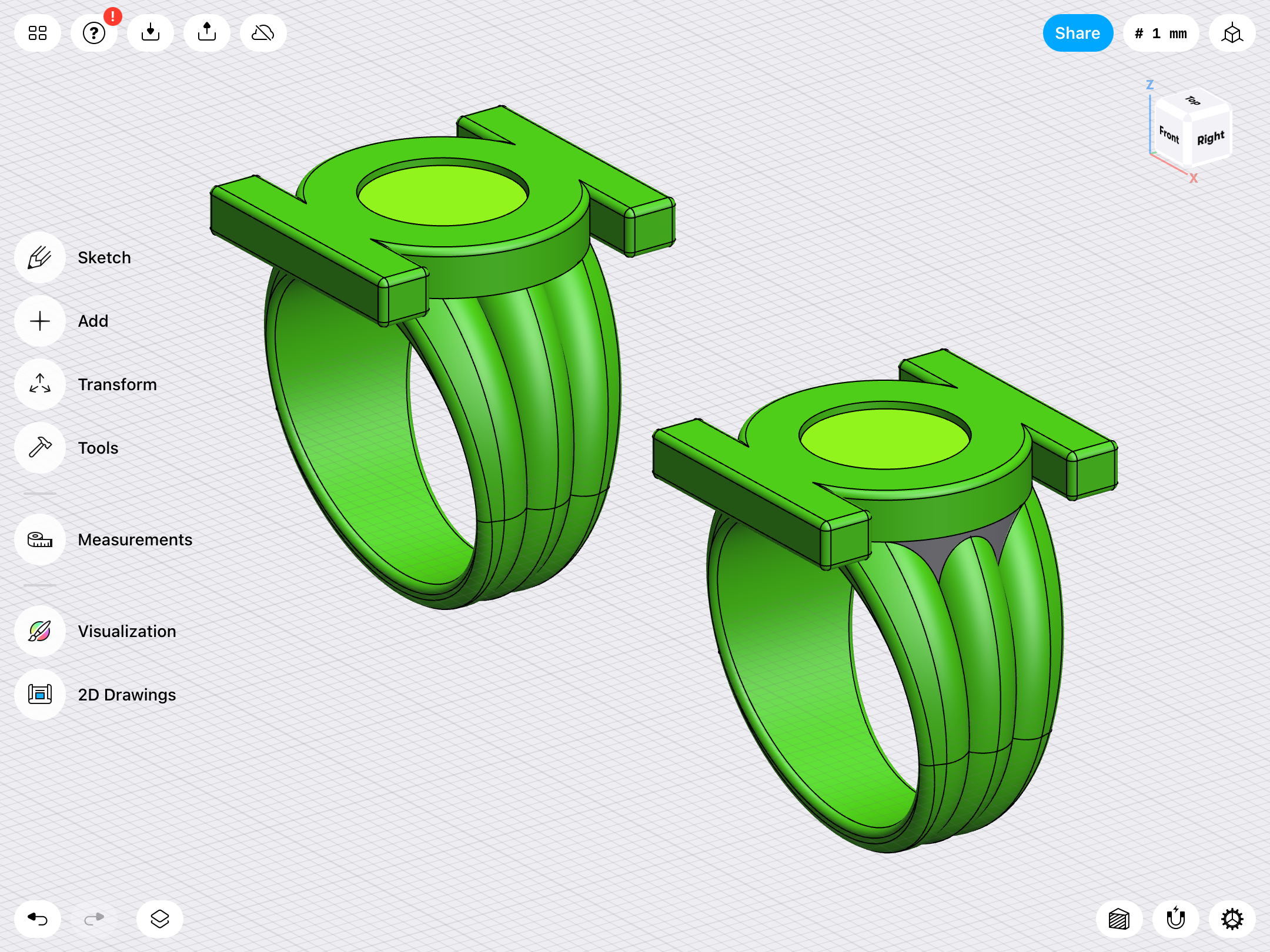Open the settings gear icon
Screen dimensions: 1270x952
[x=1232, y=919]
